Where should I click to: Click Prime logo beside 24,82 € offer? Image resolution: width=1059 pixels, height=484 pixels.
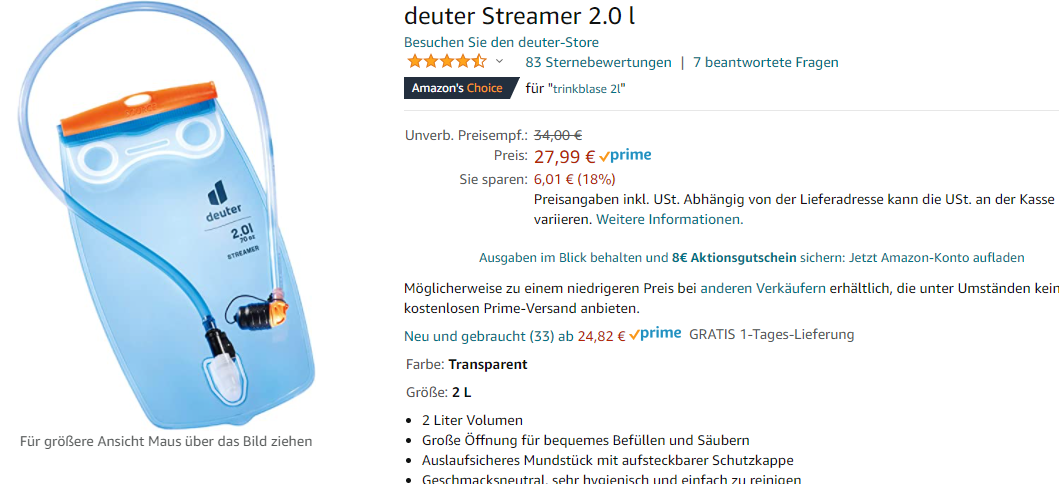(x=655, y=335)
